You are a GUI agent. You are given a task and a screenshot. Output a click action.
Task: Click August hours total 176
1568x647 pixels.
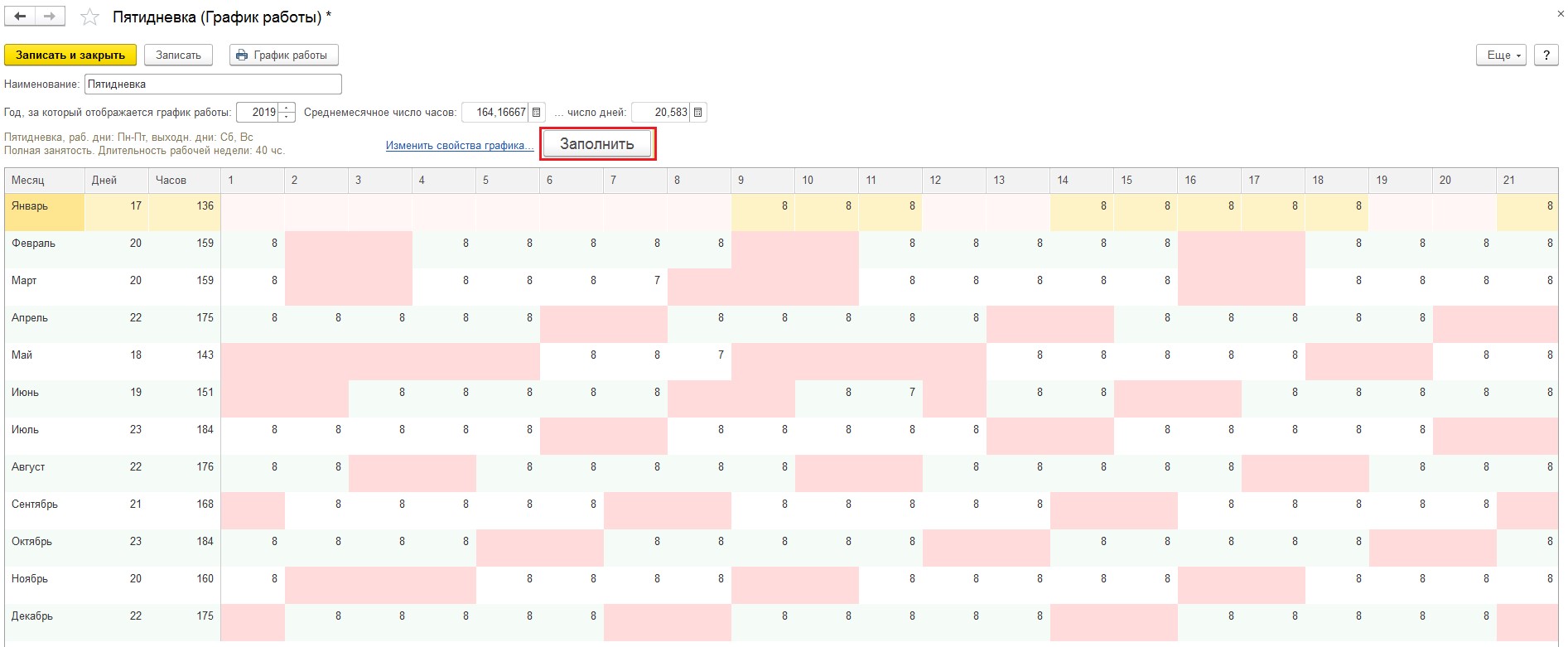(x=185, y=473)
